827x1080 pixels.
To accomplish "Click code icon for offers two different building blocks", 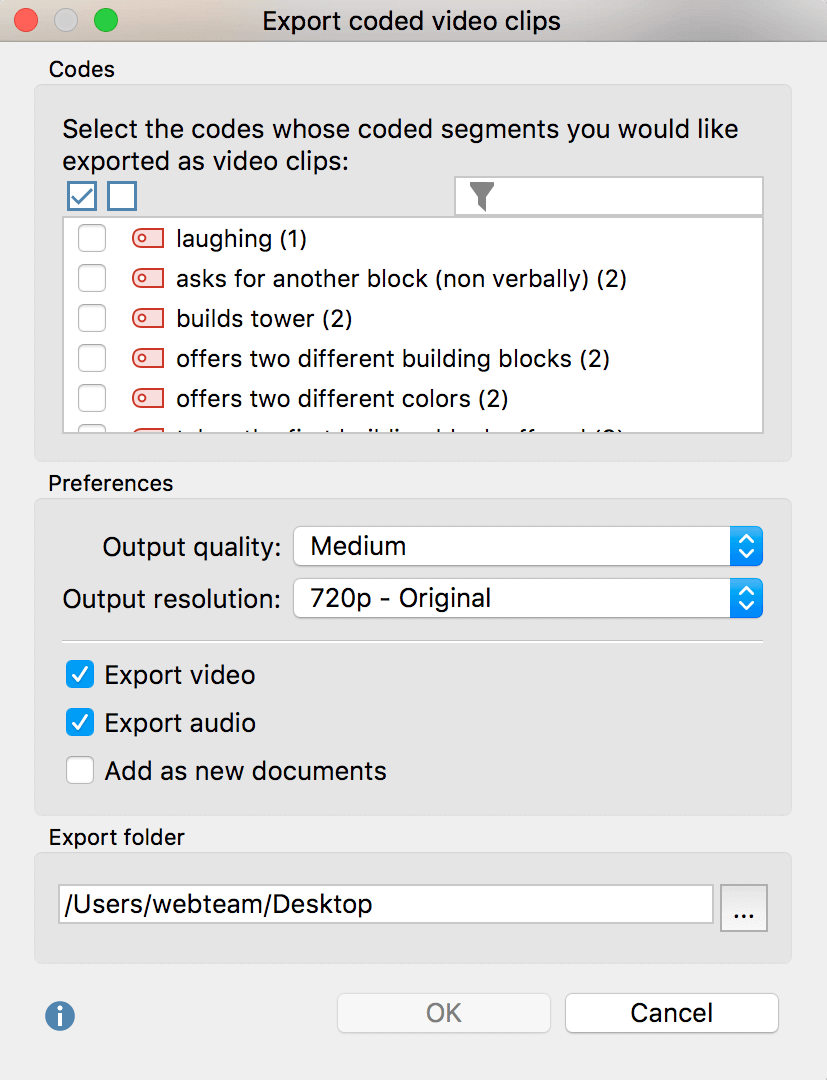I will coord(148,359).
